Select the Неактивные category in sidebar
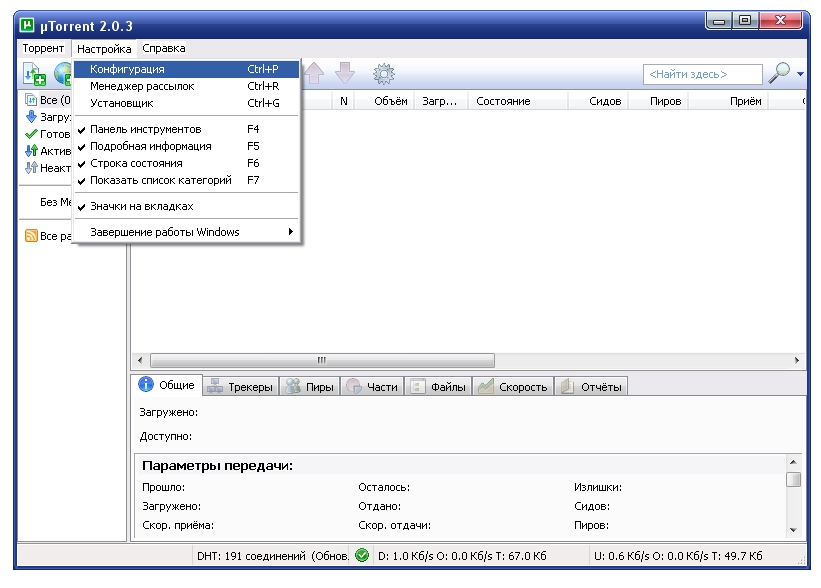Viewport: 821px width, 588px height. click(48, 168)
